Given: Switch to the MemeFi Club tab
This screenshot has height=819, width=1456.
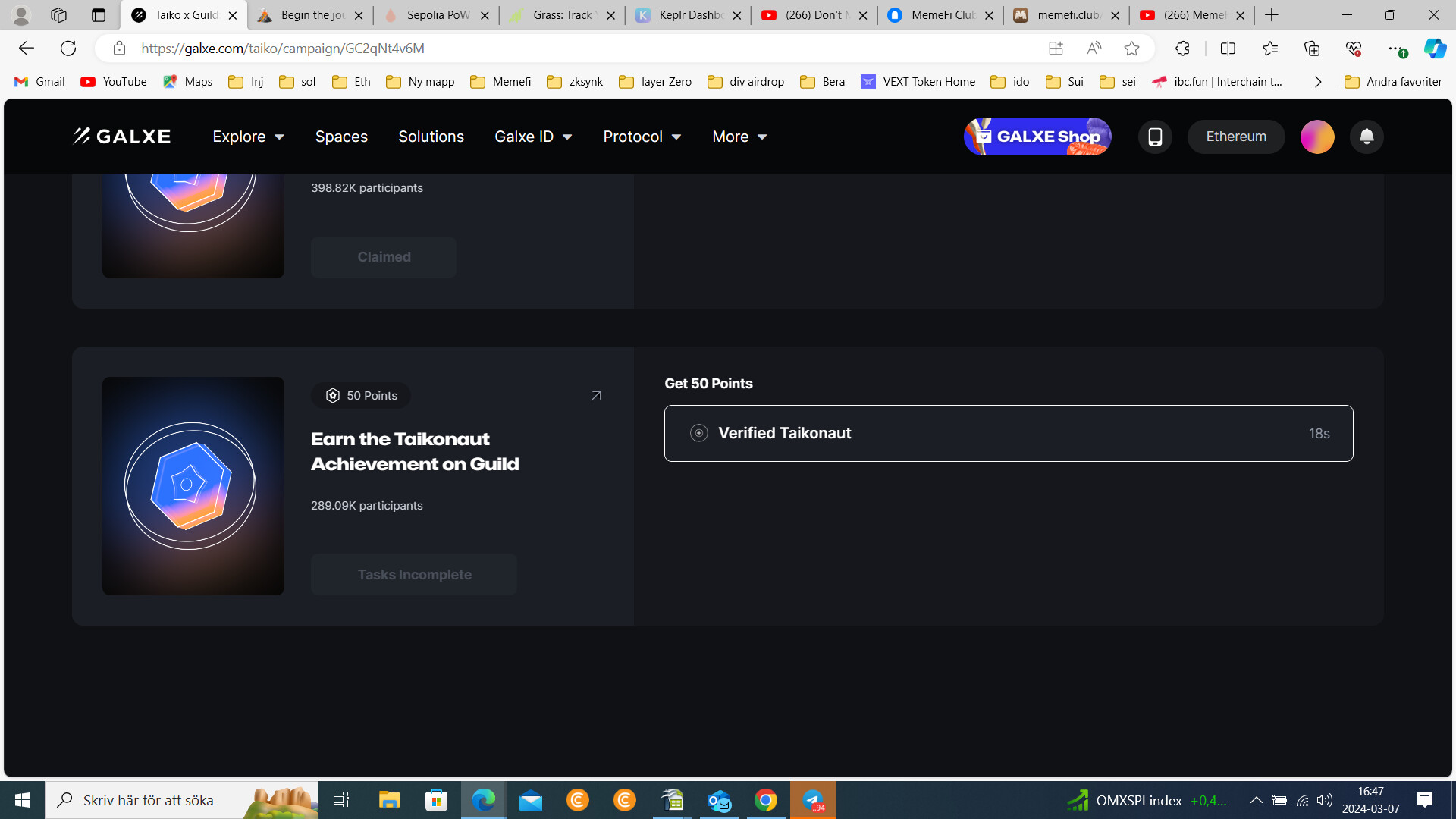Looking at the screenshot, I should click(940, 15).
